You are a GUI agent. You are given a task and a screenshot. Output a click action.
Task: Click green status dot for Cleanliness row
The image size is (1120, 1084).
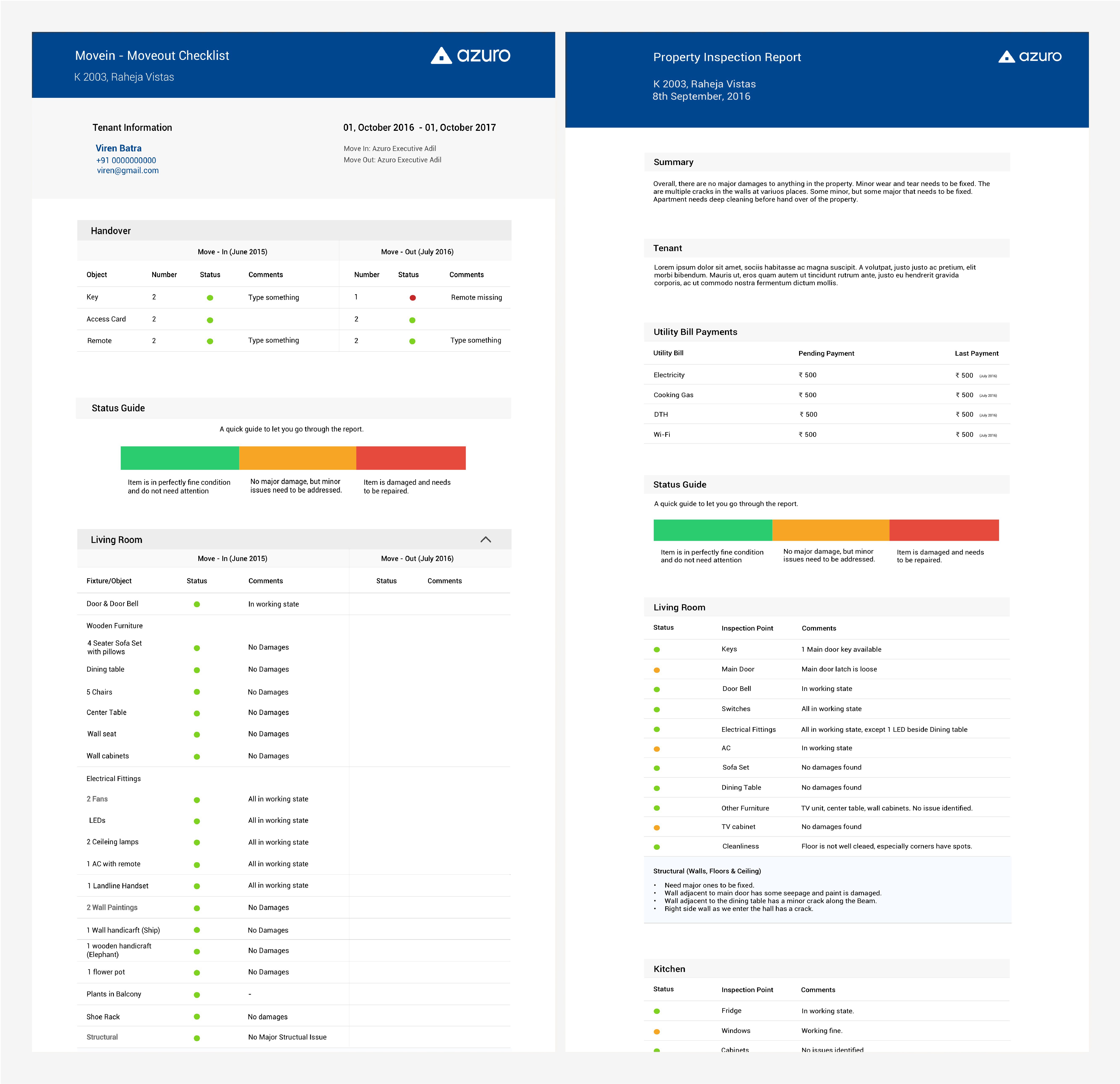[657, 847]
